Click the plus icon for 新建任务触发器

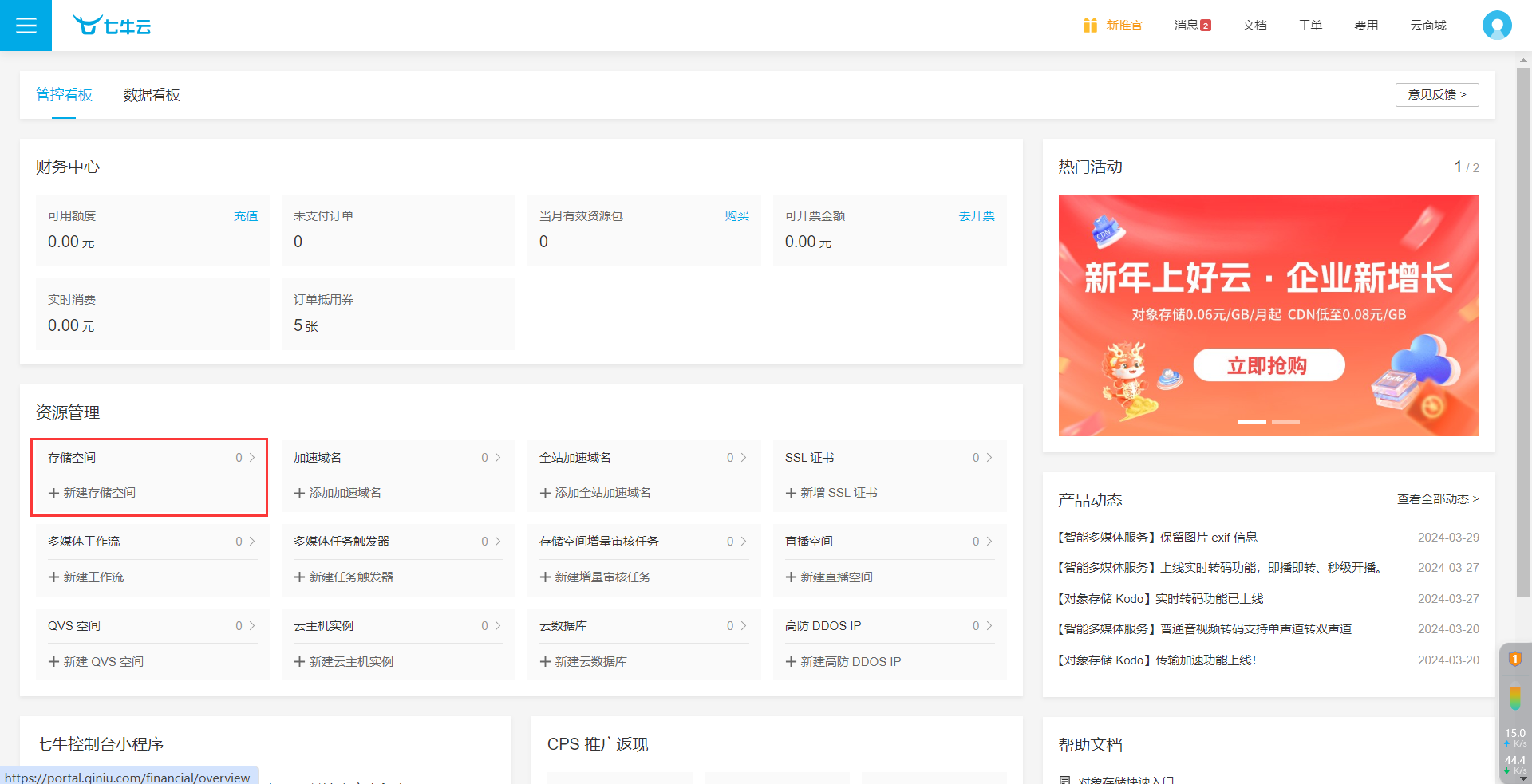[x=299, y=577]
